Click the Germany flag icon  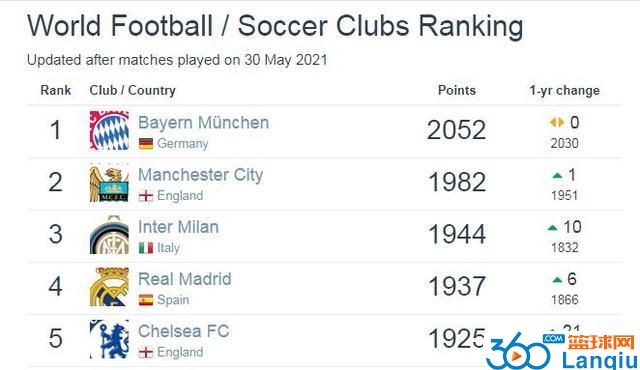146,144
